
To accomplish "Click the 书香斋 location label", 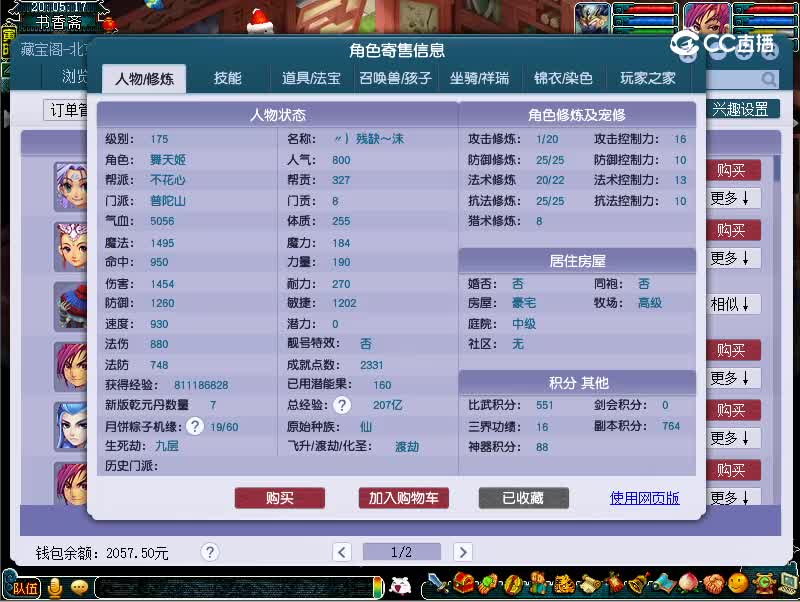I will click(x=58, y=22).
